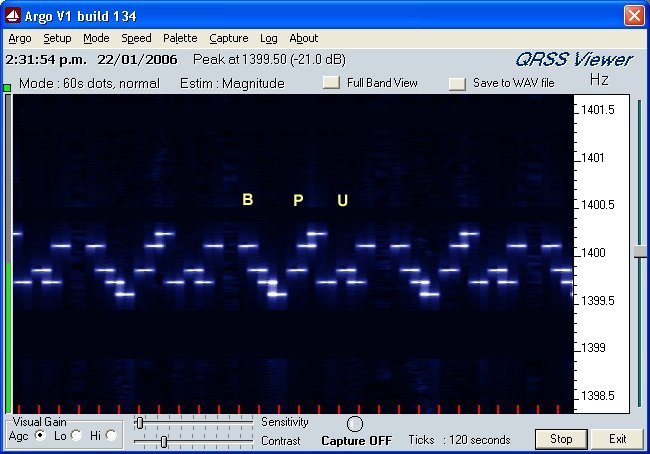Click the 'Ticks : 120 seconds' label
650x454 pixels.
coord(459,440)
